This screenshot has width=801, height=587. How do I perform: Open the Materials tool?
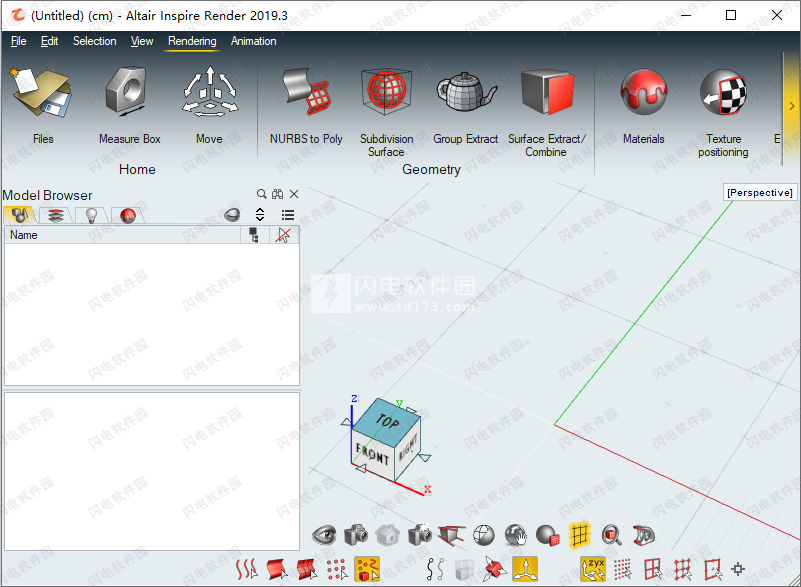coord(643,105)
